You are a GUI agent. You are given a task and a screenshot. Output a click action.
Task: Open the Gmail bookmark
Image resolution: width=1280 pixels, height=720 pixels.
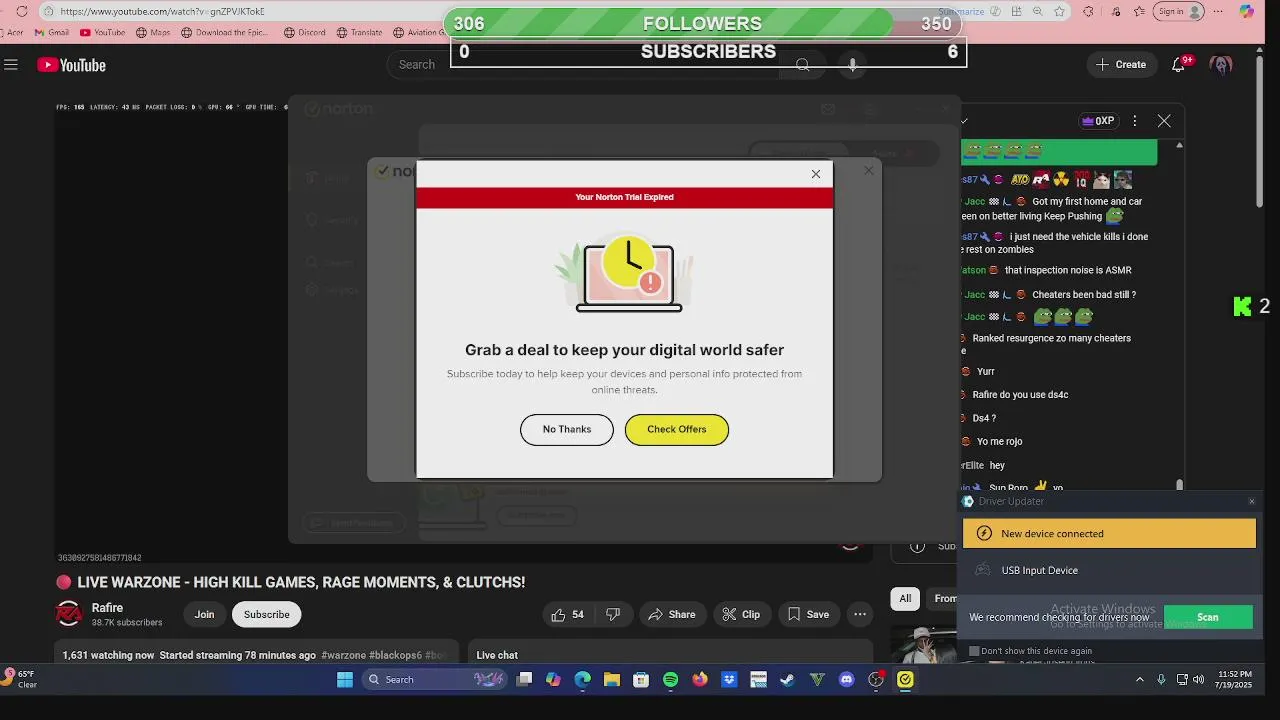coord(52,32)
